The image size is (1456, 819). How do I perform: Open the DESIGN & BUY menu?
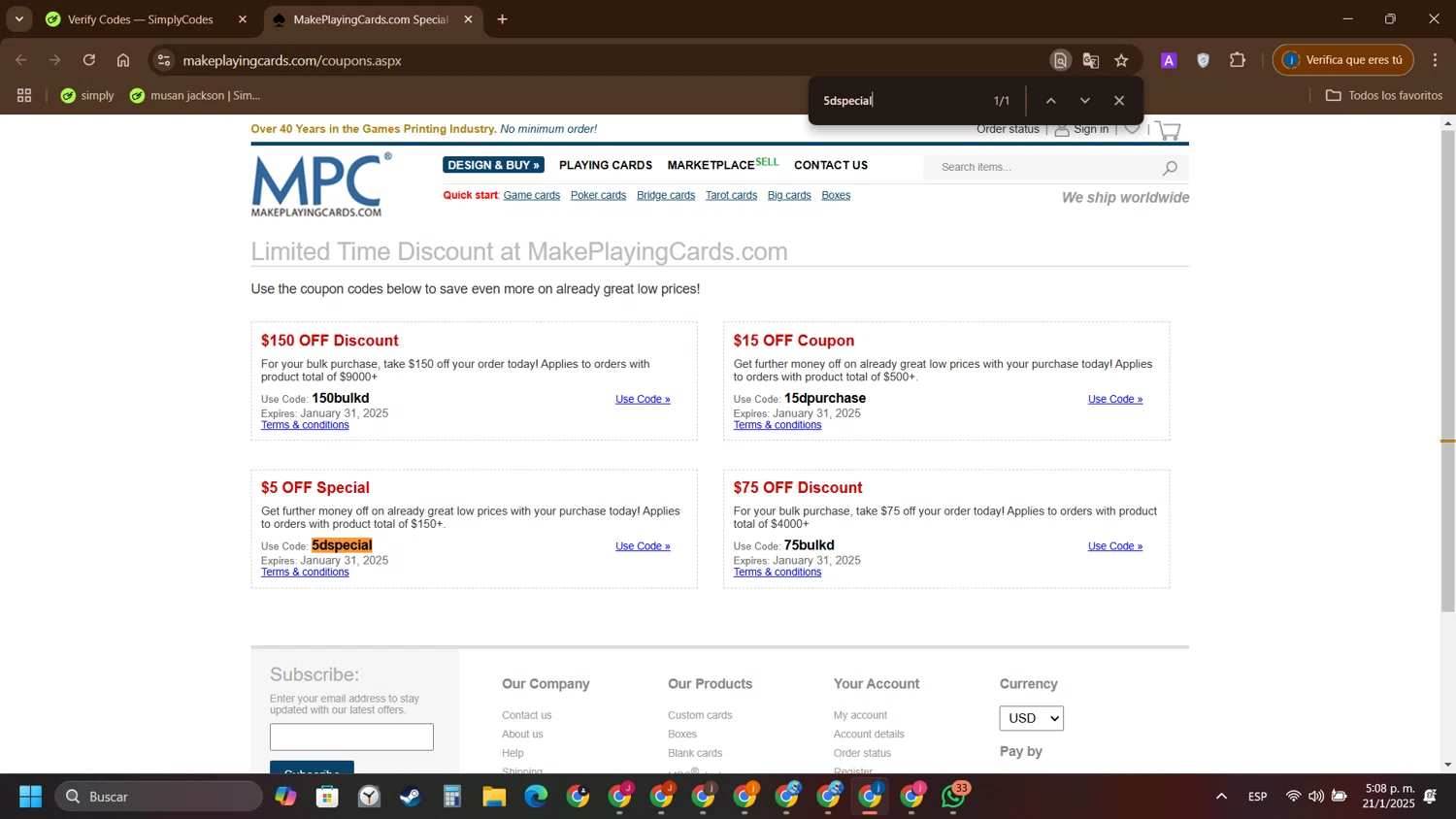coord(493,165)
